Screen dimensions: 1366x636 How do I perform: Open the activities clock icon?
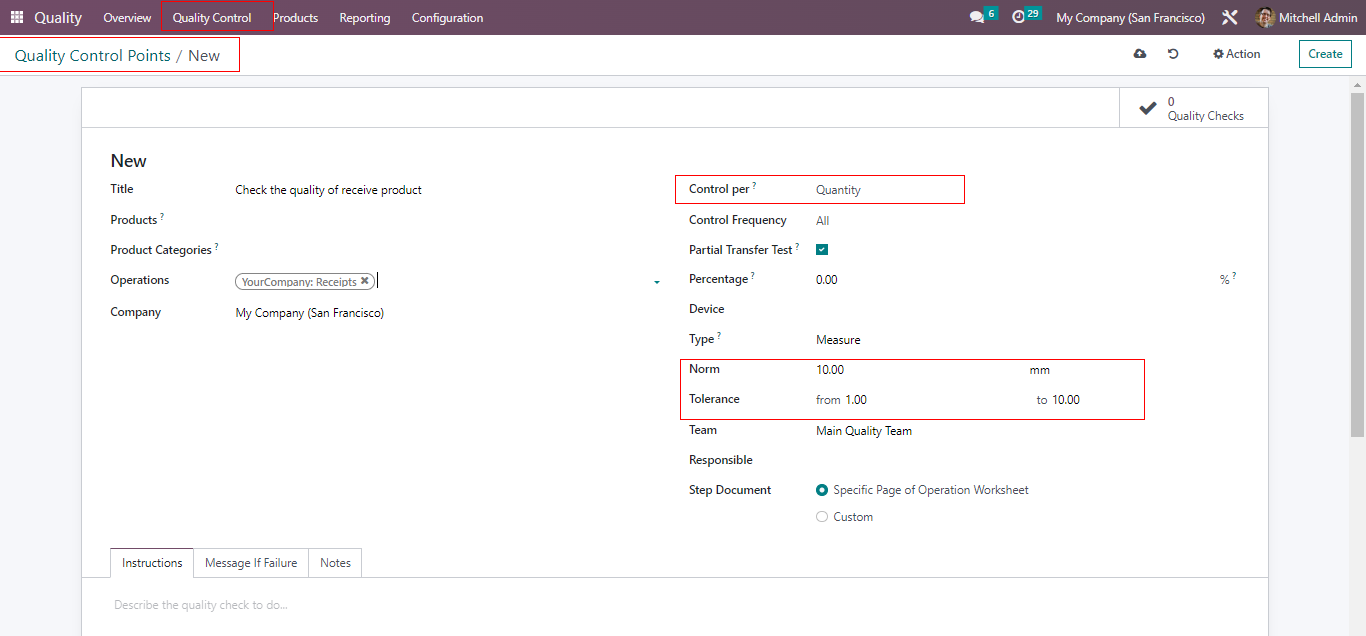[x=1019, y=18]
